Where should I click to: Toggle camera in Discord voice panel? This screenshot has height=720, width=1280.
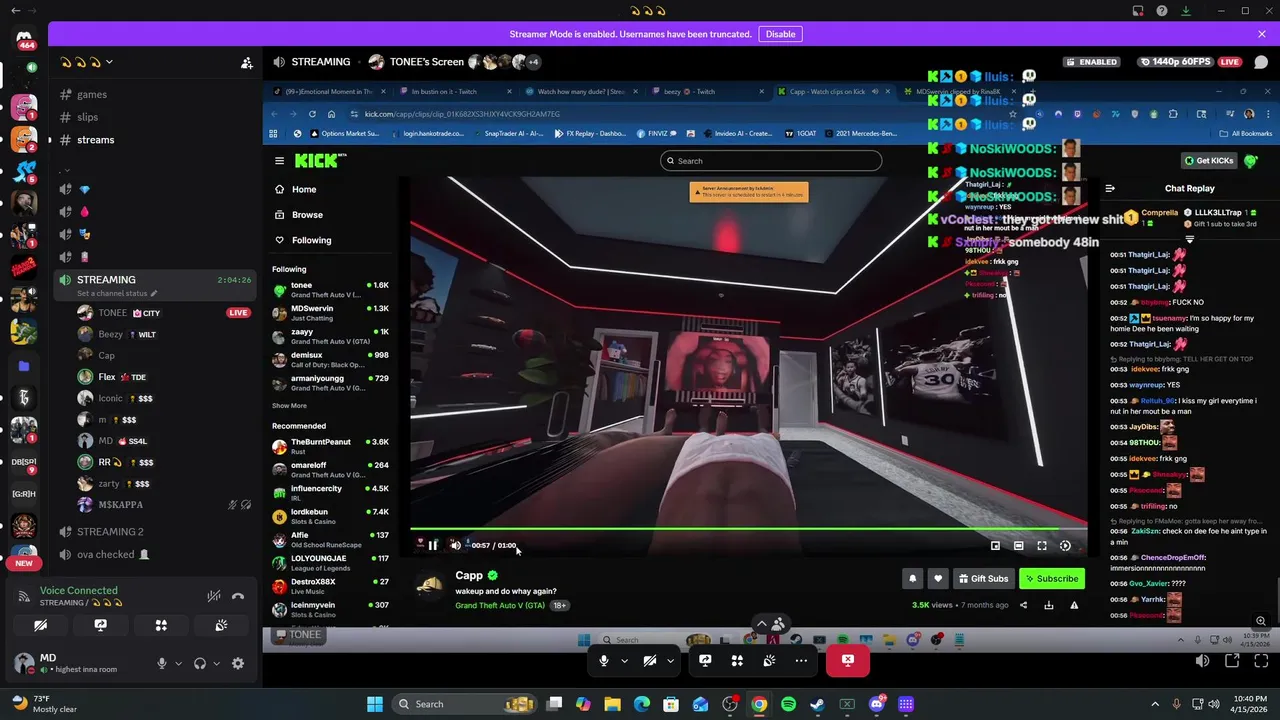(x=40, y=625)
